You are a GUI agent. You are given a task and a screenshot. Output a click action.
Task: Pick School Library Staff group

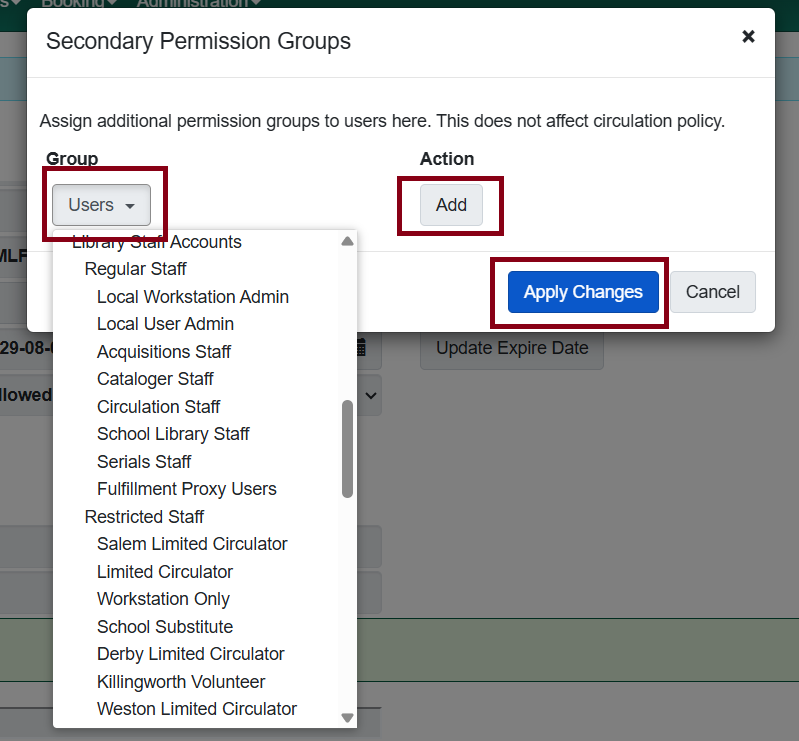[x=173, y=434]
